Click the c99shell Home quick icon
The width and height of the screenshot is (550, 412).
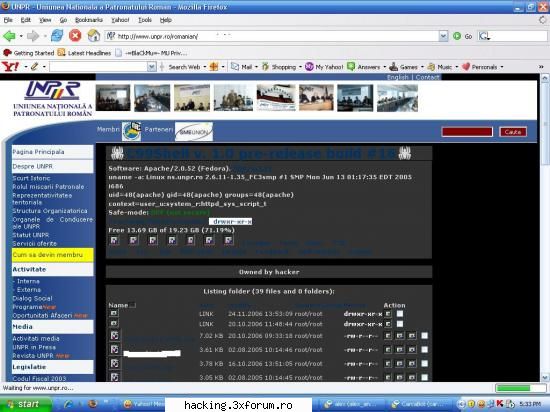pos(114,240)
